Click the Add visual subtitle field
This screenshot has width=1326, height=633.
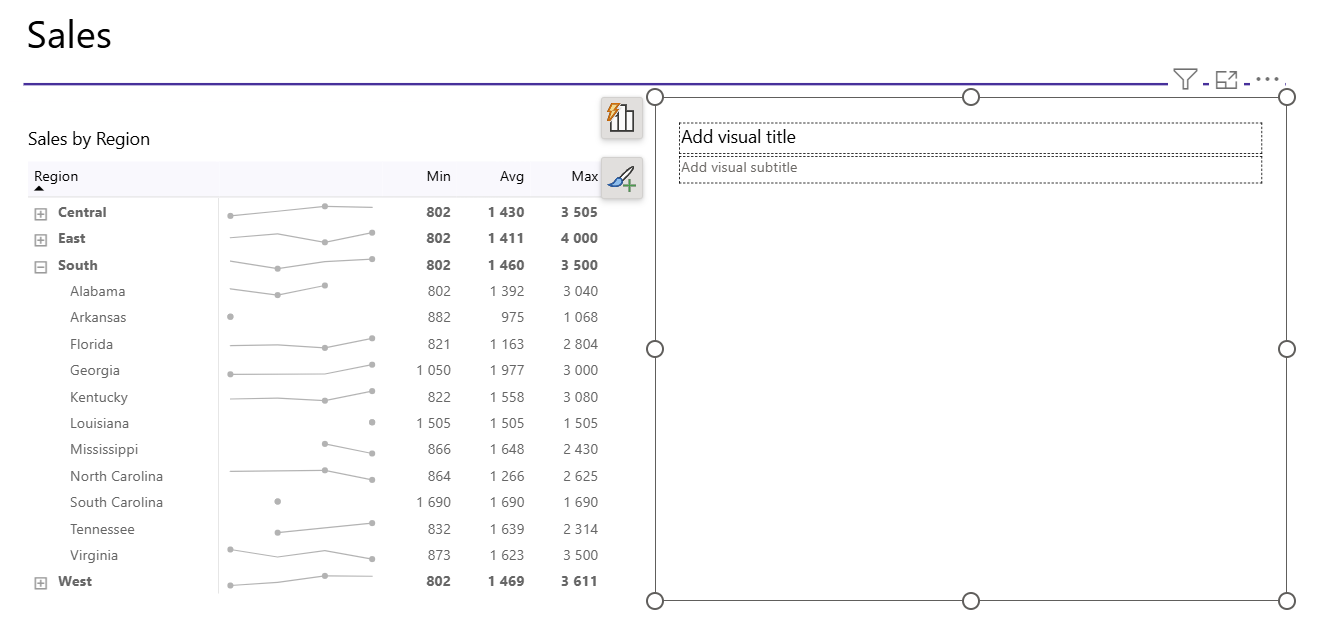(970, 168)
